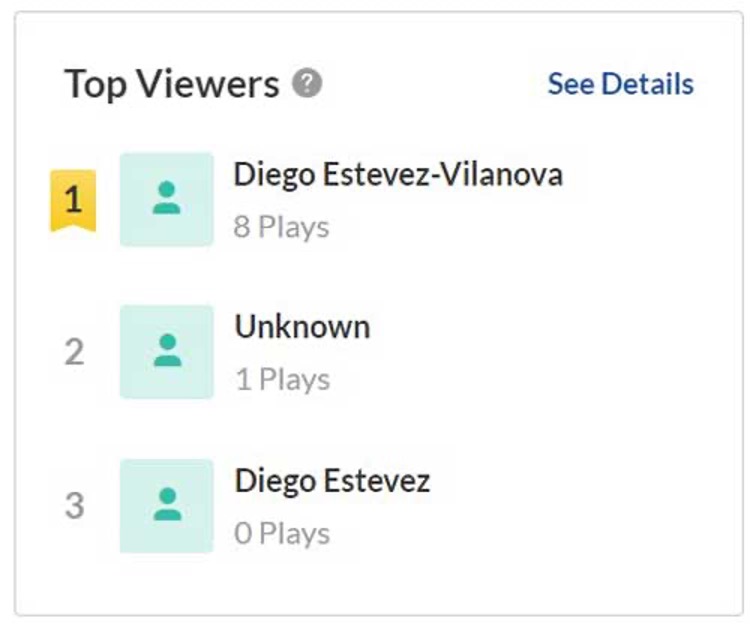The height and width of the screenshot is (624, 750).
Task: Click the gray circle beside Top Viewers
Action: point(307,84)
